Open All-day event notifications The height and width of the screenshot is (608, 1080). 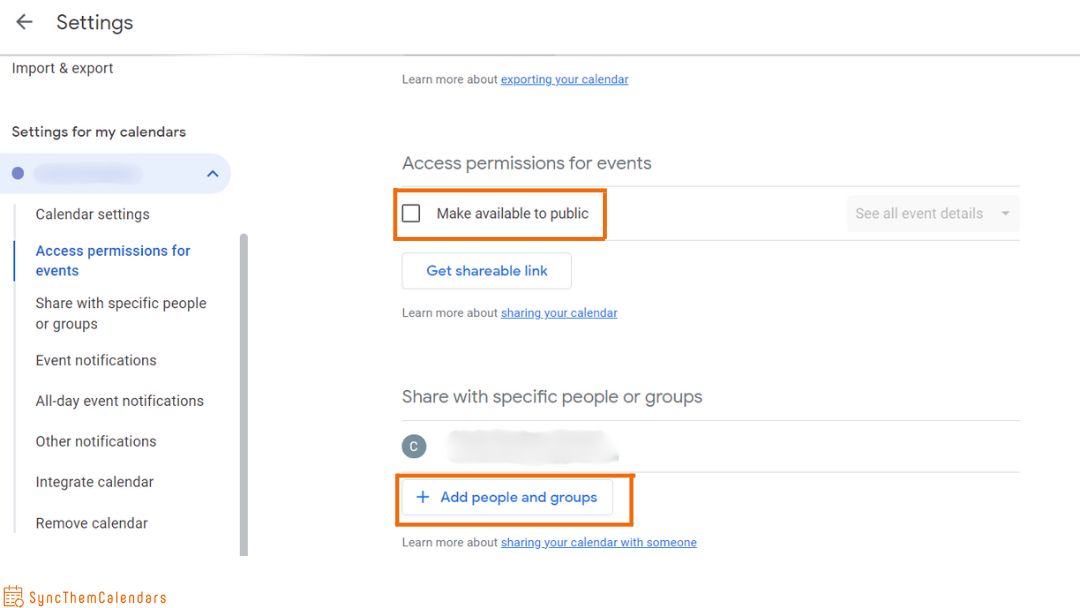119,401
